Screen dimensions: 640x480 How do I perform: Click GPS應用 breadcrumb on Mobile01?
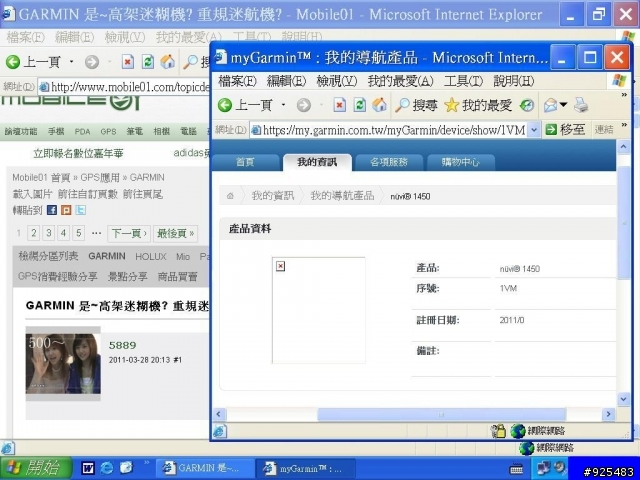point(100,178)
